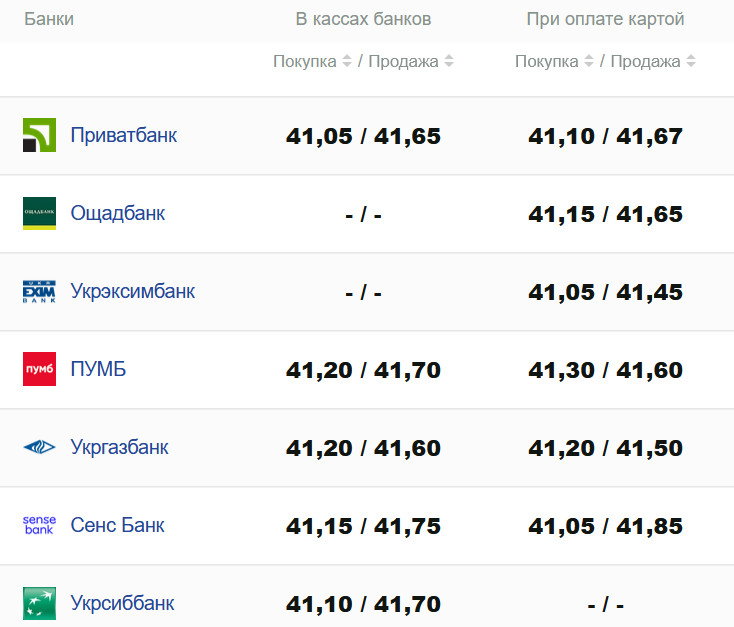Open the Укрэксимбанк link

pyautogui.click(x=132, y=291)
